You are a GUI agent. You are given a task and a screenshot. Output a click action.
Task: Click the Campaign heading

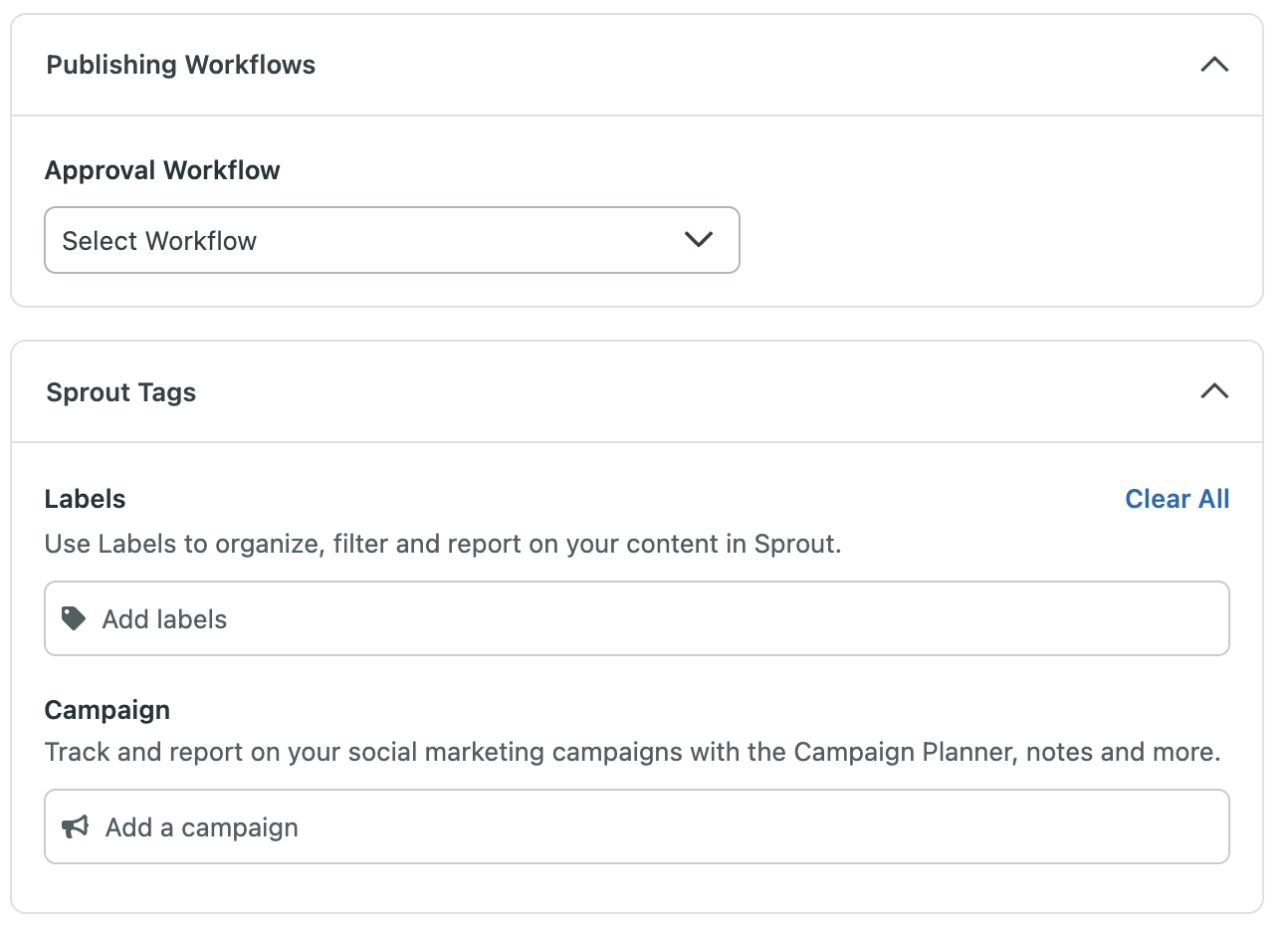[x=107, y=710]
